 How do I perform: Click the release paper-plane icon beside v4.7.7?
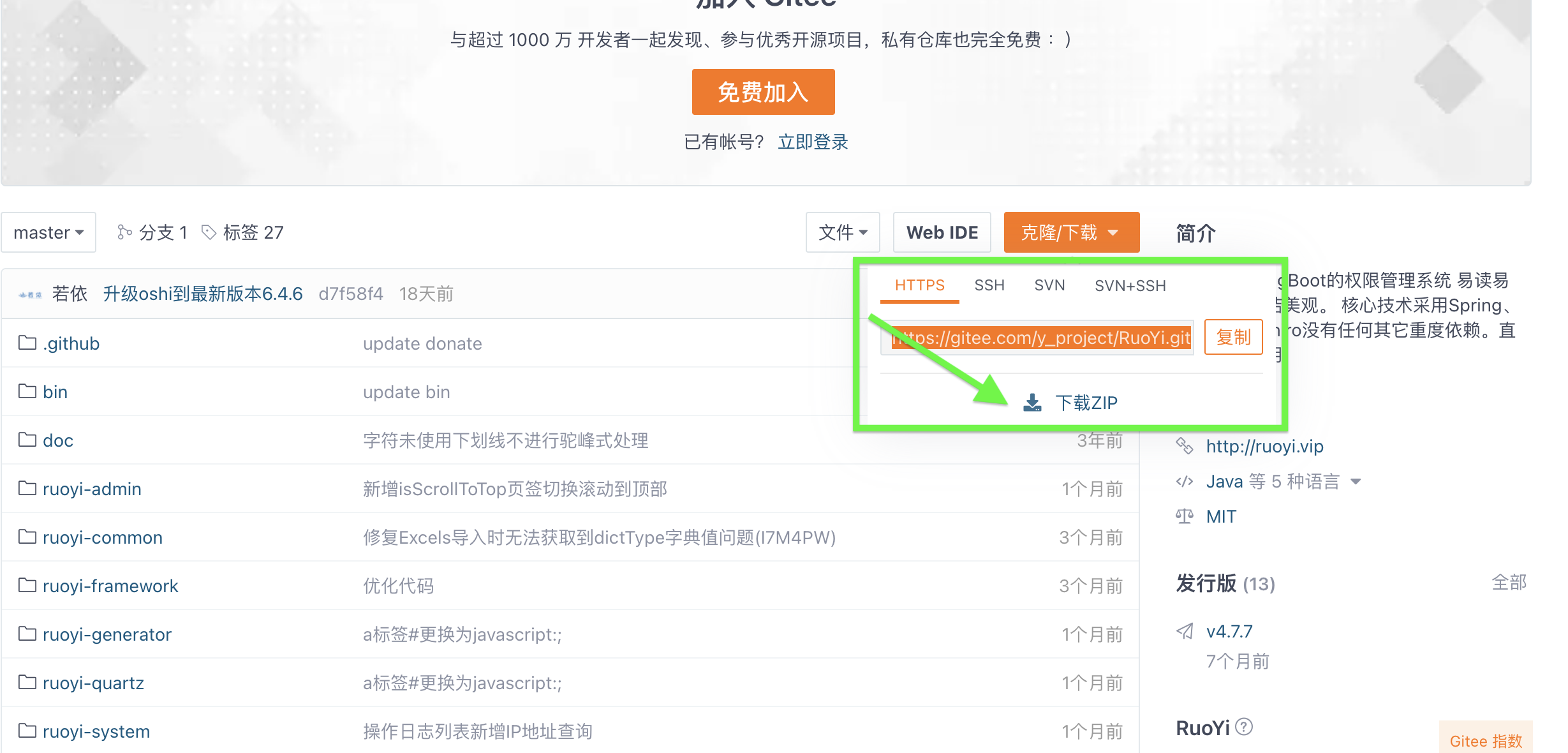click(x=1185, y=631)
